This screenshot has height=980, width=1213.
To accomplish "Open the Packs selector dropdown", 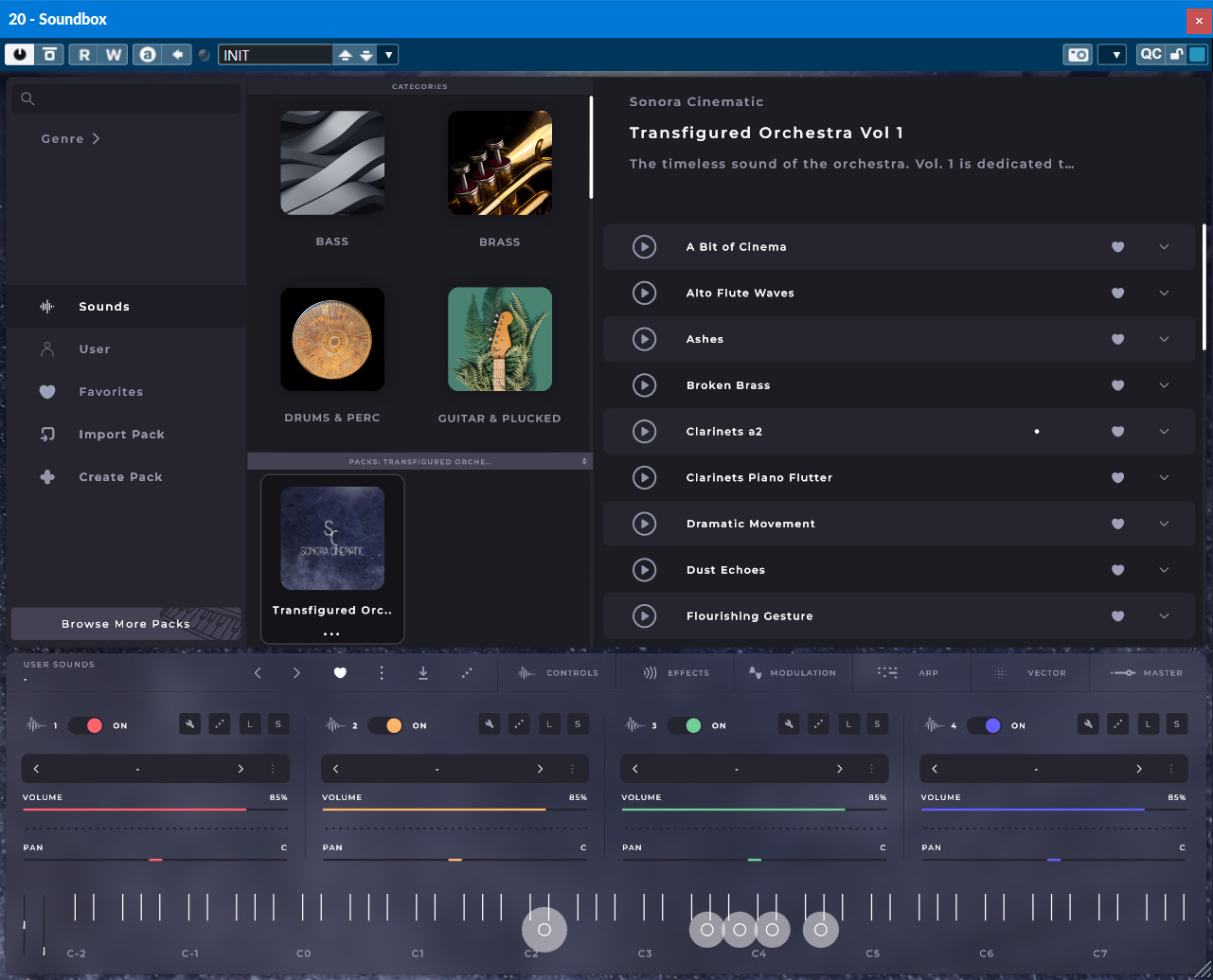I will (x=419, y=461).
